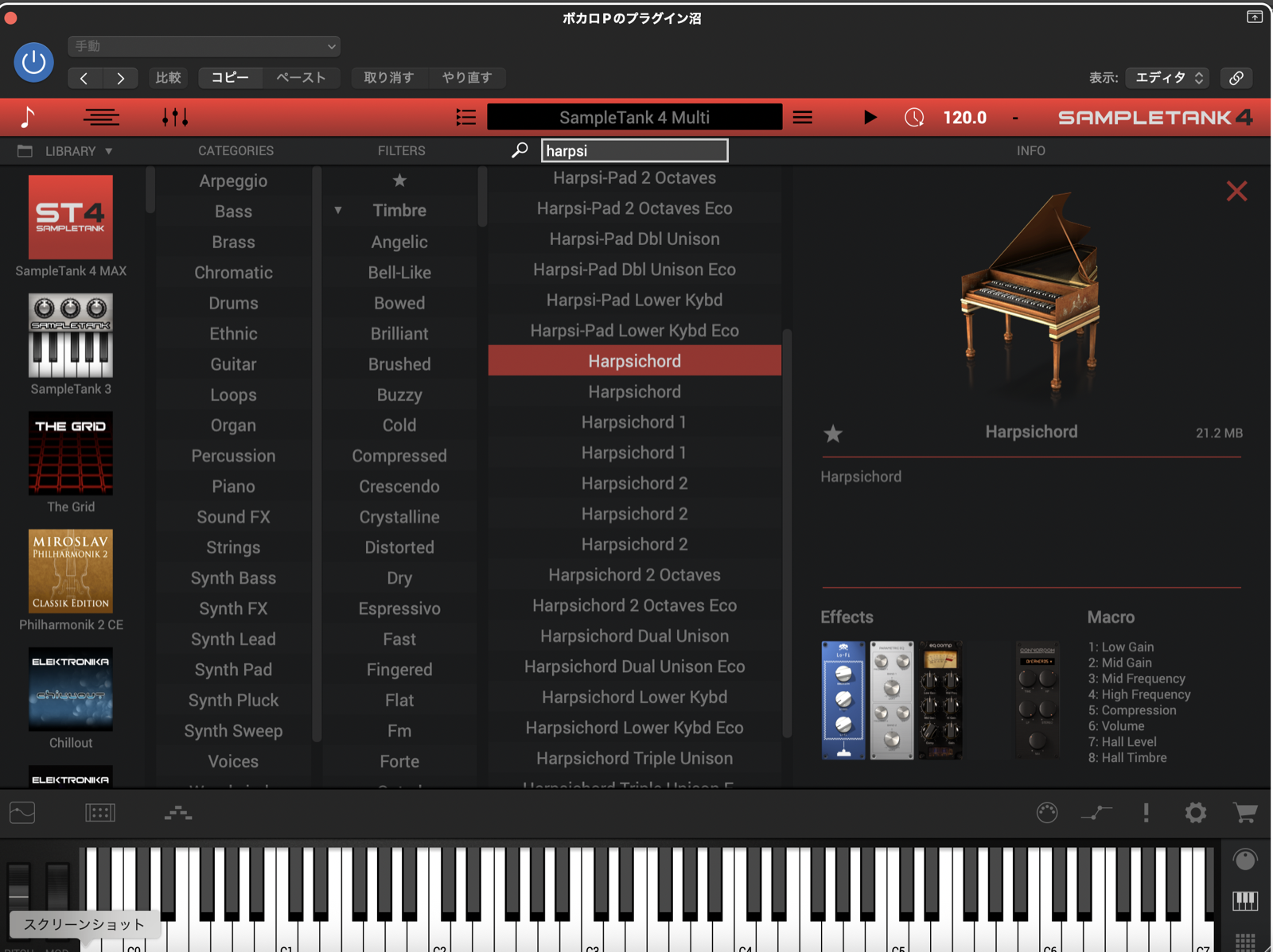The image size is (1273, 952).
Task: Click the keyboard view icon beside keys
Action: [1245, 901]
